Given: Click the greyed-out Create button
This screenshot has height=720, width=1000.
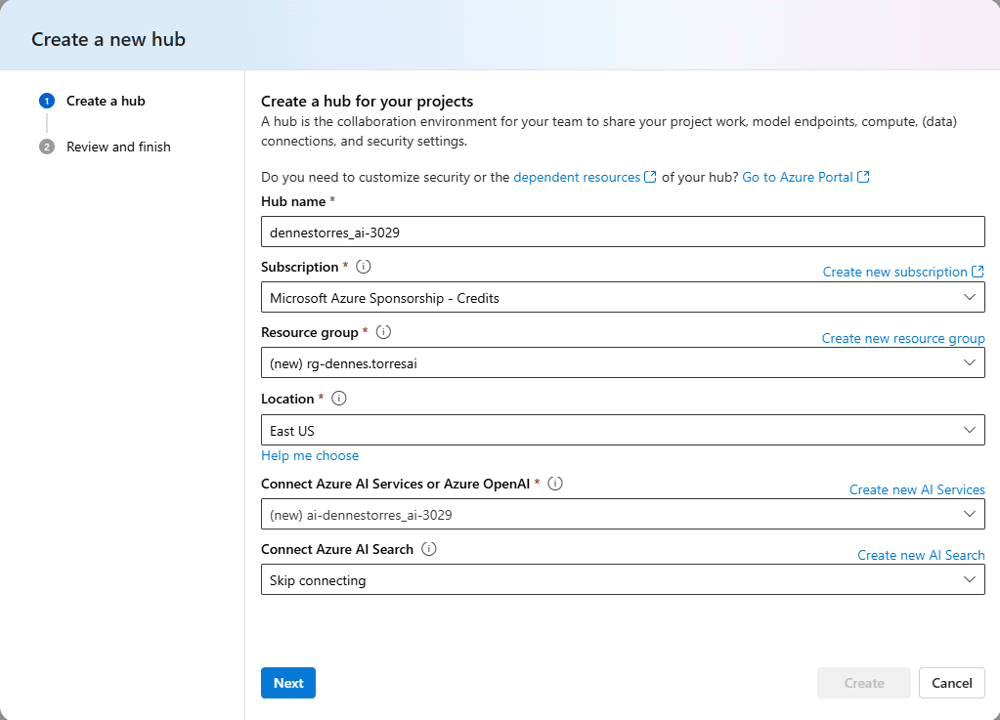Looking at the screenshot, I should [864, 683].
